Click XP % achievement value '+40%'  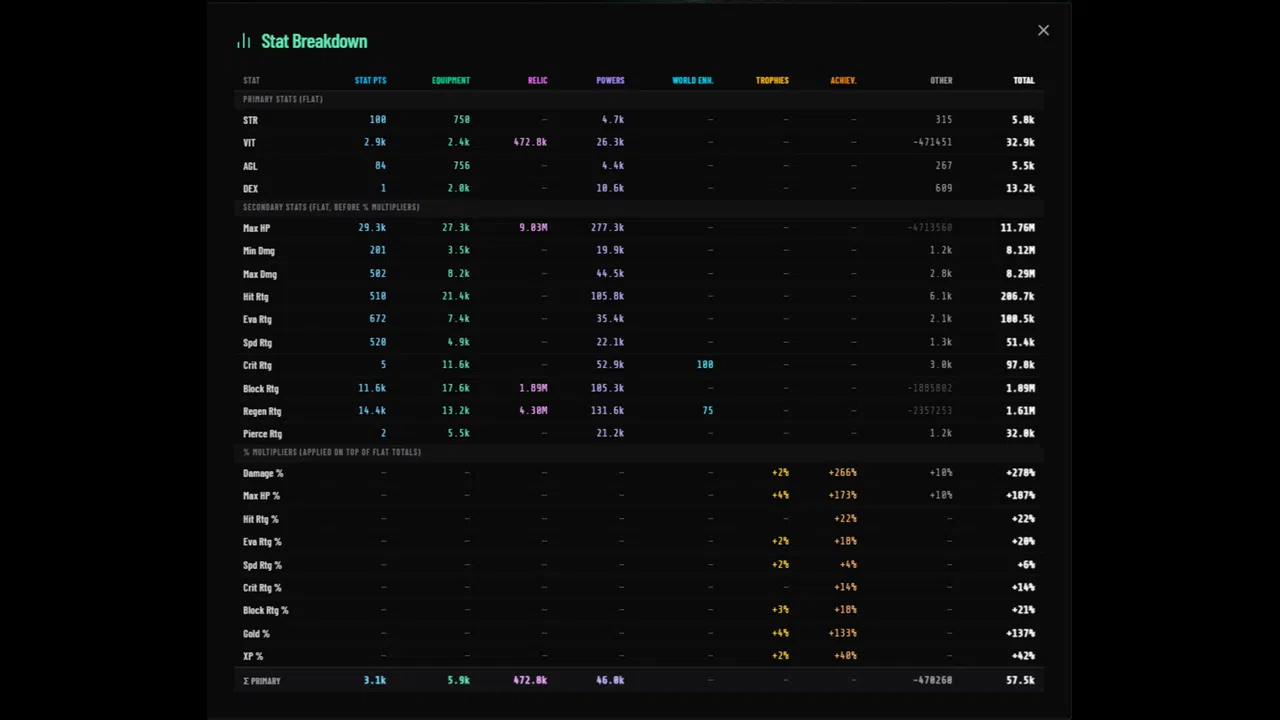tap(845, 655)
